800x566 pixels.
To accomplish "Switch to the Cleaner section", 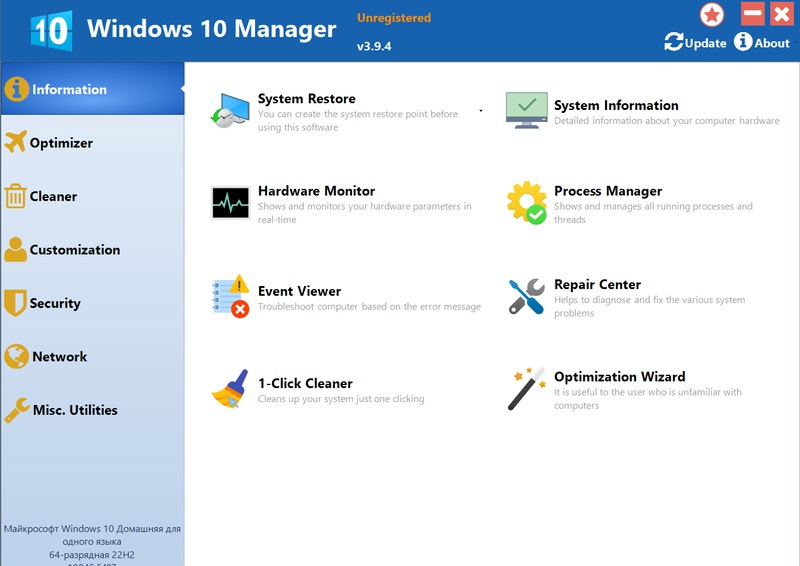I will point(92,196).
